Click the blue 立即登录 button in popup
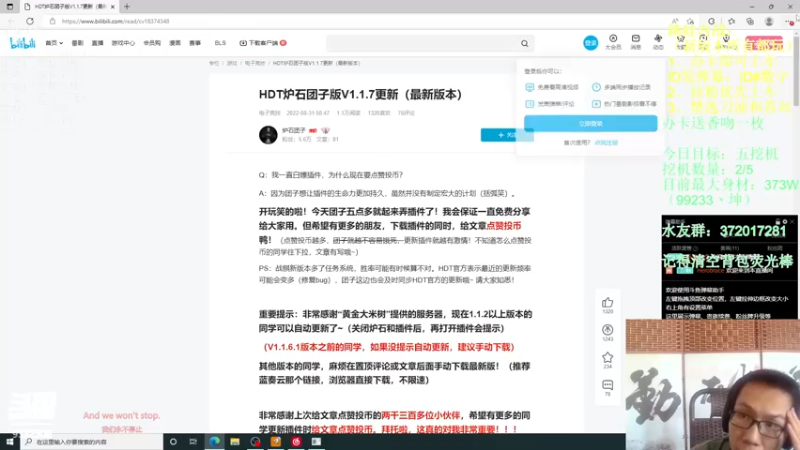Screen dimensions: 800x450 [x=591, y=123]
